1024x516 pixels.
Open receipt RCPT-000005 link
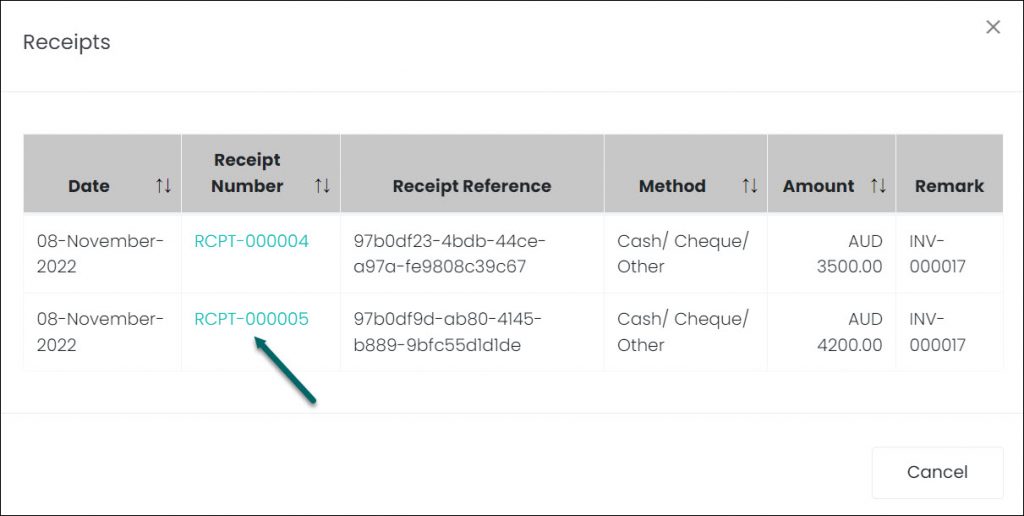(251, 319)
